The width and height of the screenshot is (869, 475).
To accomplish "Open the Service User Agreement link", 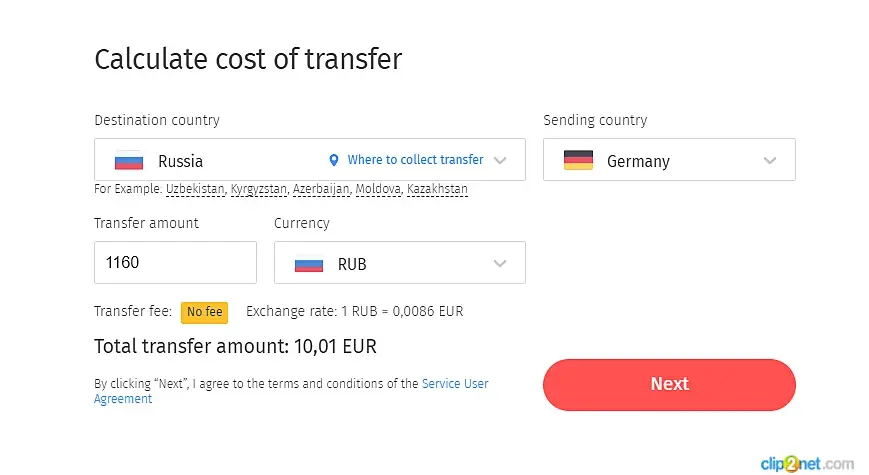I will pos(455,384).
